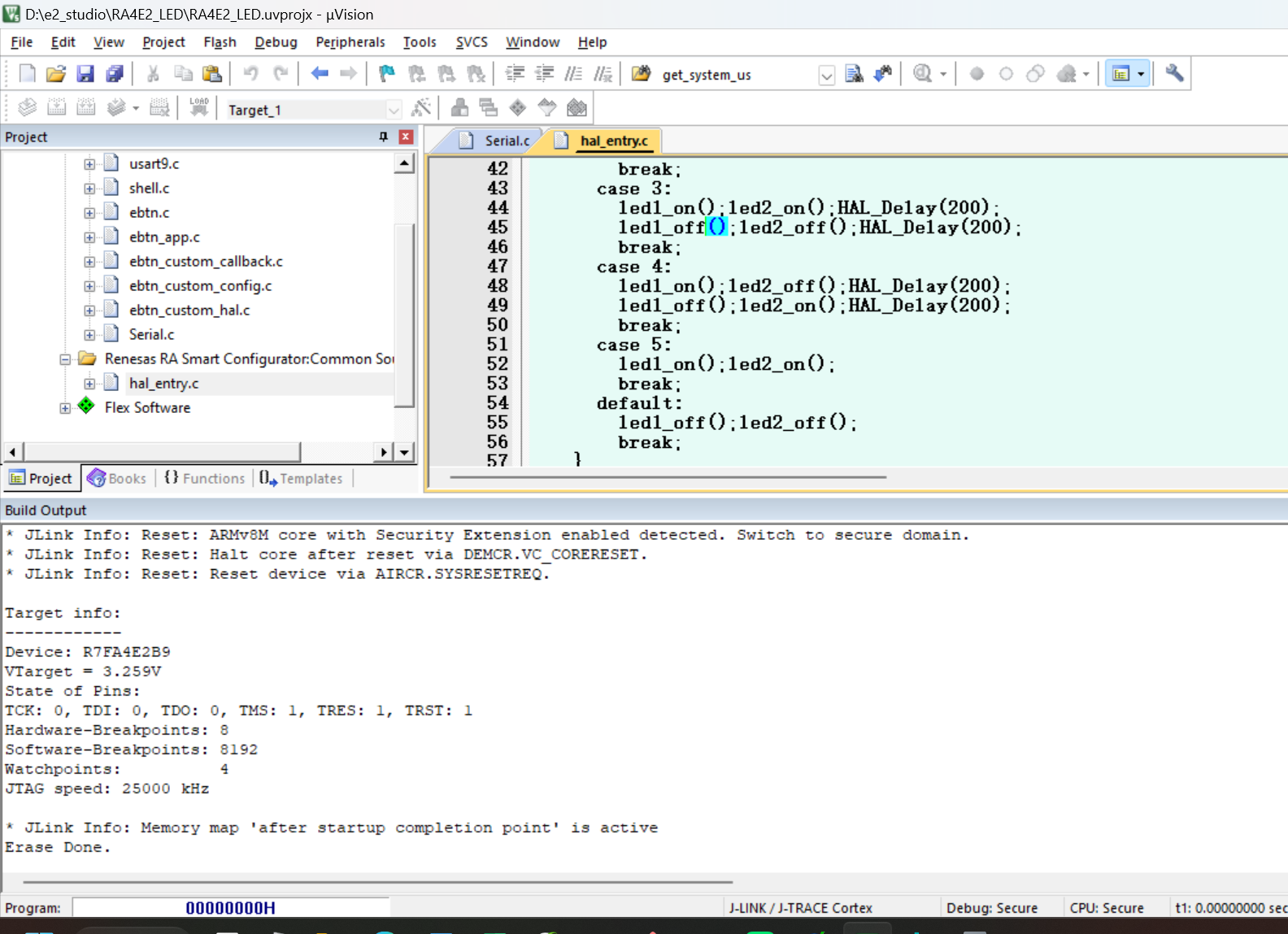Start the debug session with the magnifier icon
Screen dimensions: 1288x934
922,74
